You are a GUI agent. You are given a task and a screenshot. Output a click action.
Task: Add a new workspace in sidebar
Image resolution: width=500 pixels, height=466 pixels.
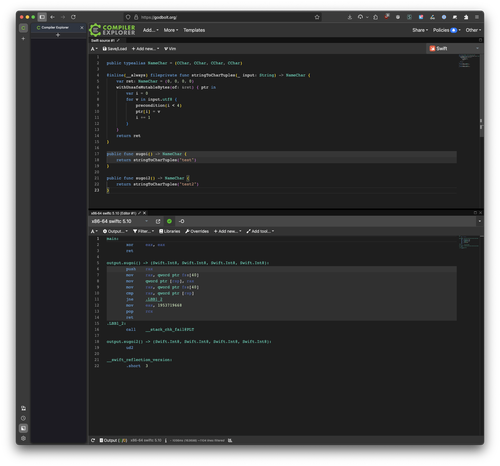[23, 39]
